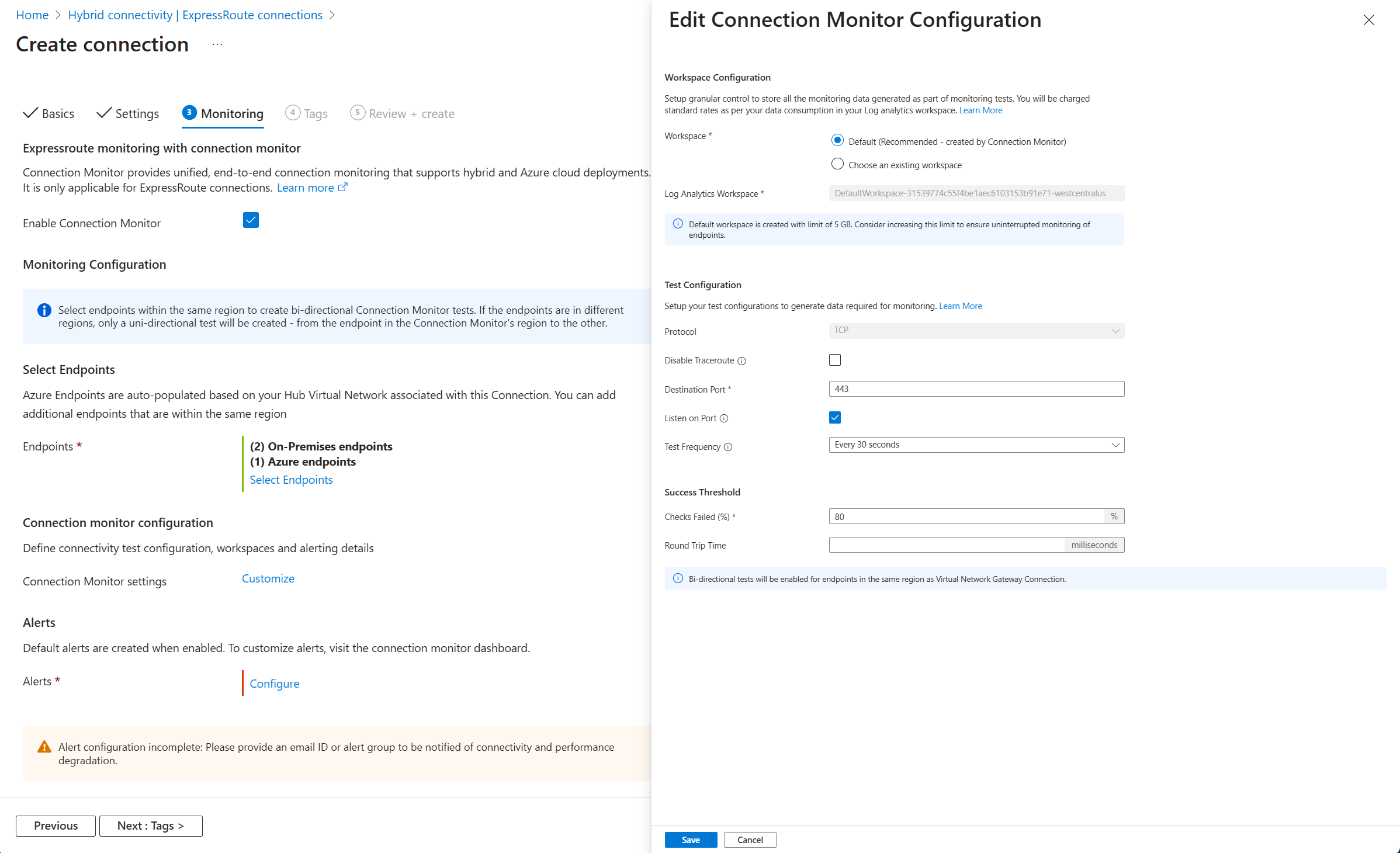Select Choose an existing workspace radio button

(837, 164)
